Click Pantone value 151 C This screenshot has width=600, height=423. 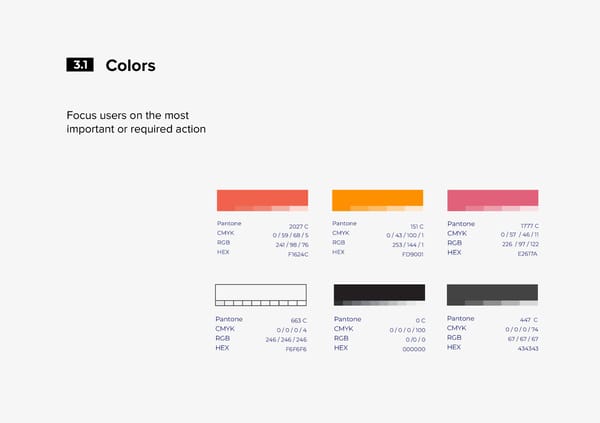point(416,227)
